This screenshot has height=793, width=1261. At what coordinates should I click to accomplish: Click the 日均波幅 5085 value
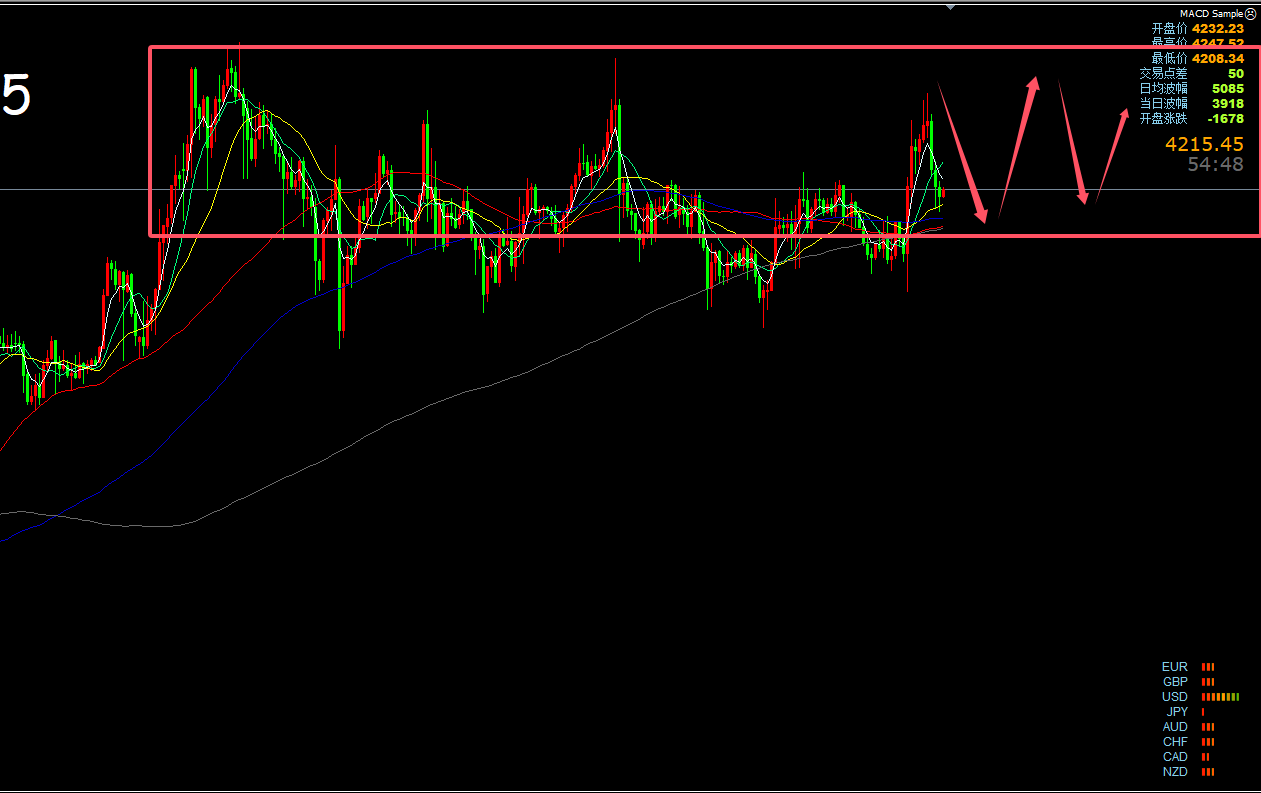click(x=1228, y=89)
